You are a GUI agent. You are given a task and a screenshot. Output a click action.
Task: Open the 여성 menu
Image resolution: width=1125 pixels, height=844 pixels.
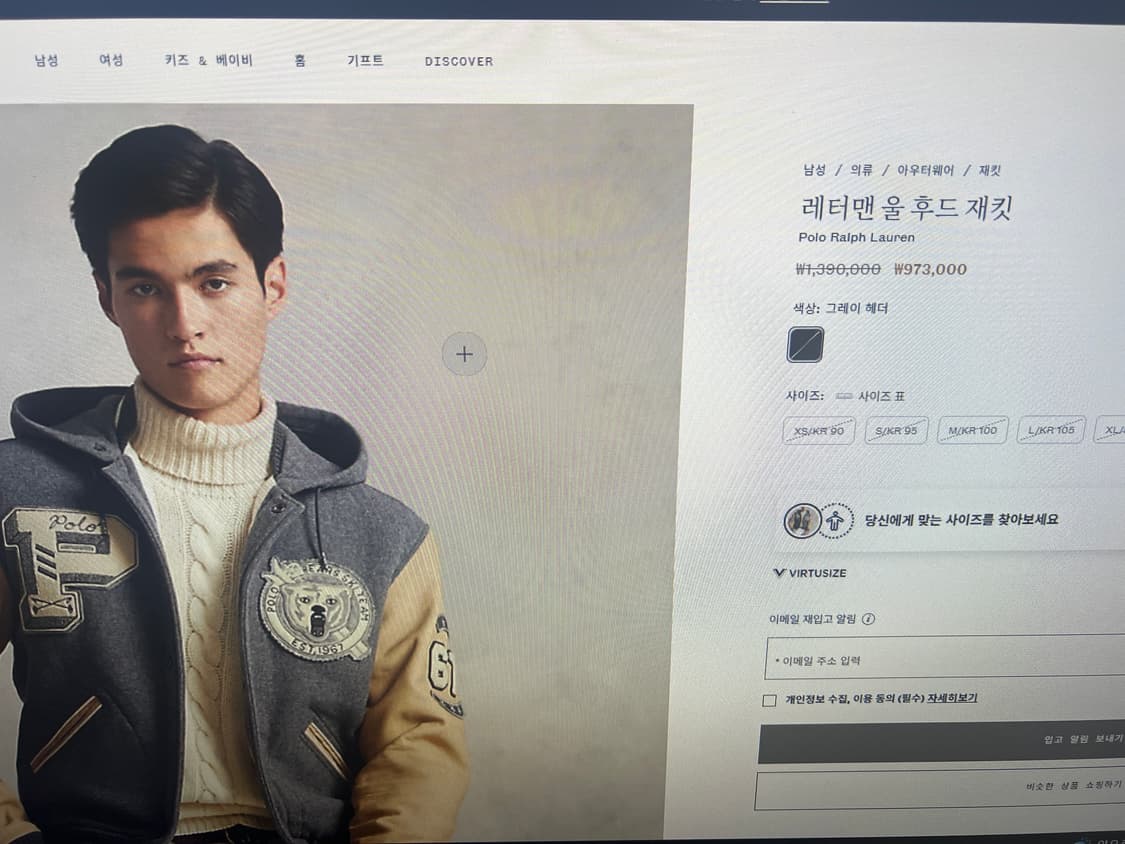[x=111, y=60]
